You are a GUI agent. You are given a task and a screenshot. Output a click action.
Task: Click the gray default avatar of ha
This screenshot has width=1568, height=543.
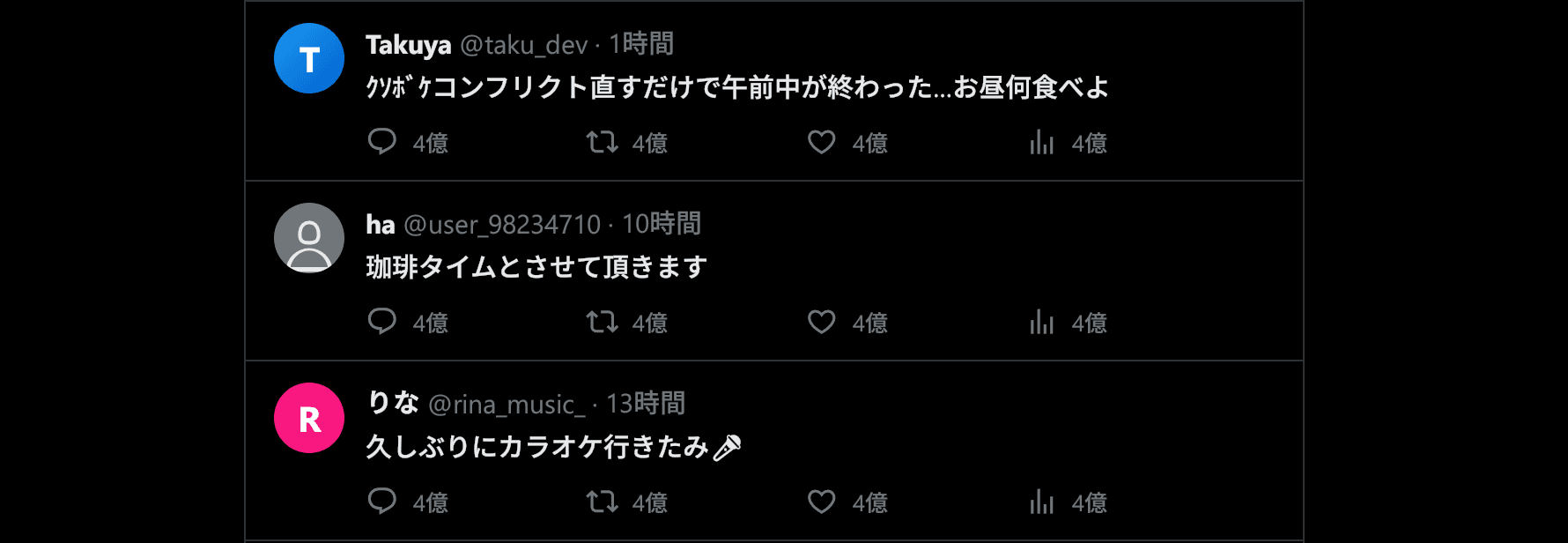tap(308, 237)
